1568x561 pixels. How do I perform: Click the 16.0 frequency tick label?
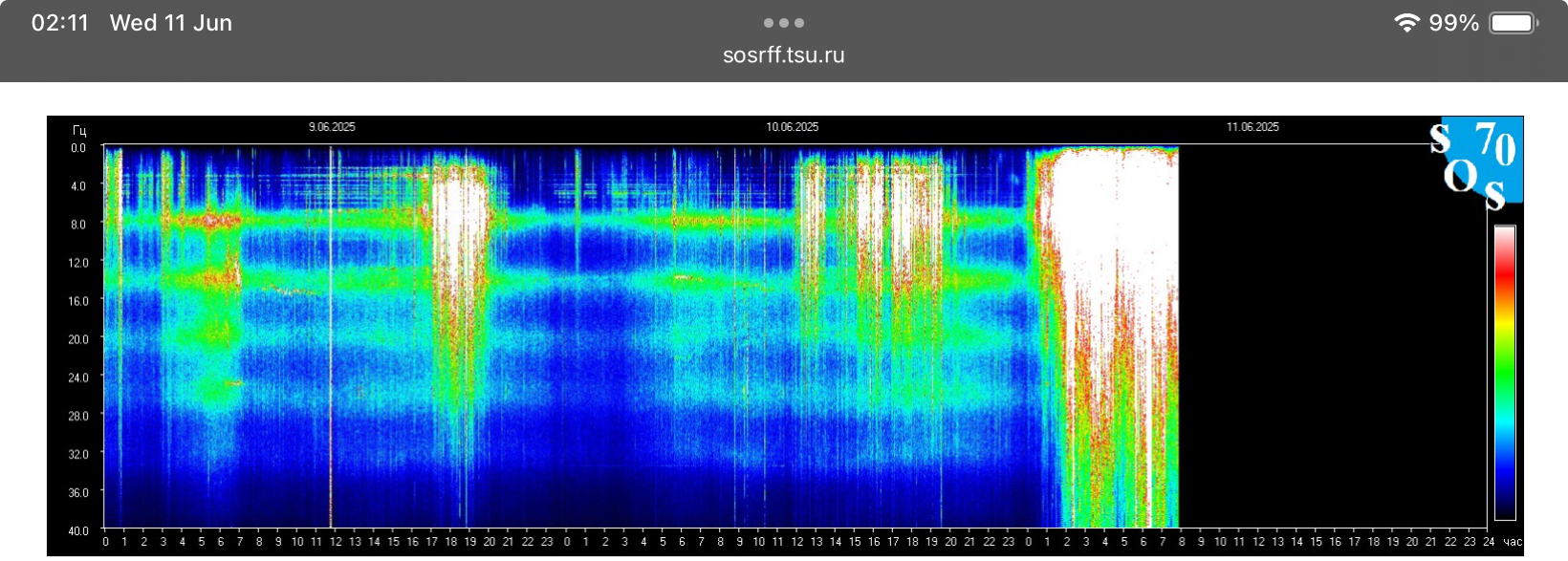(x=78, y=301)
